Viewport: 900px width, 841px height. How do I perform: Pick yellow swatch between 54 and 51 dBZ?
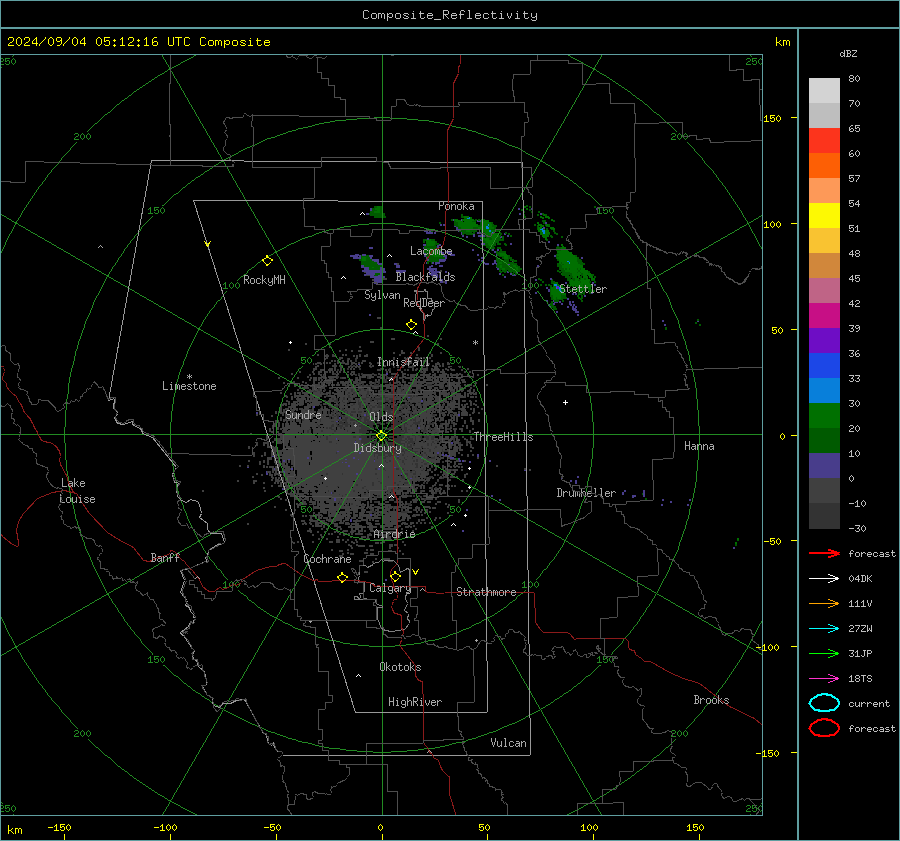[x=824, y=216]
